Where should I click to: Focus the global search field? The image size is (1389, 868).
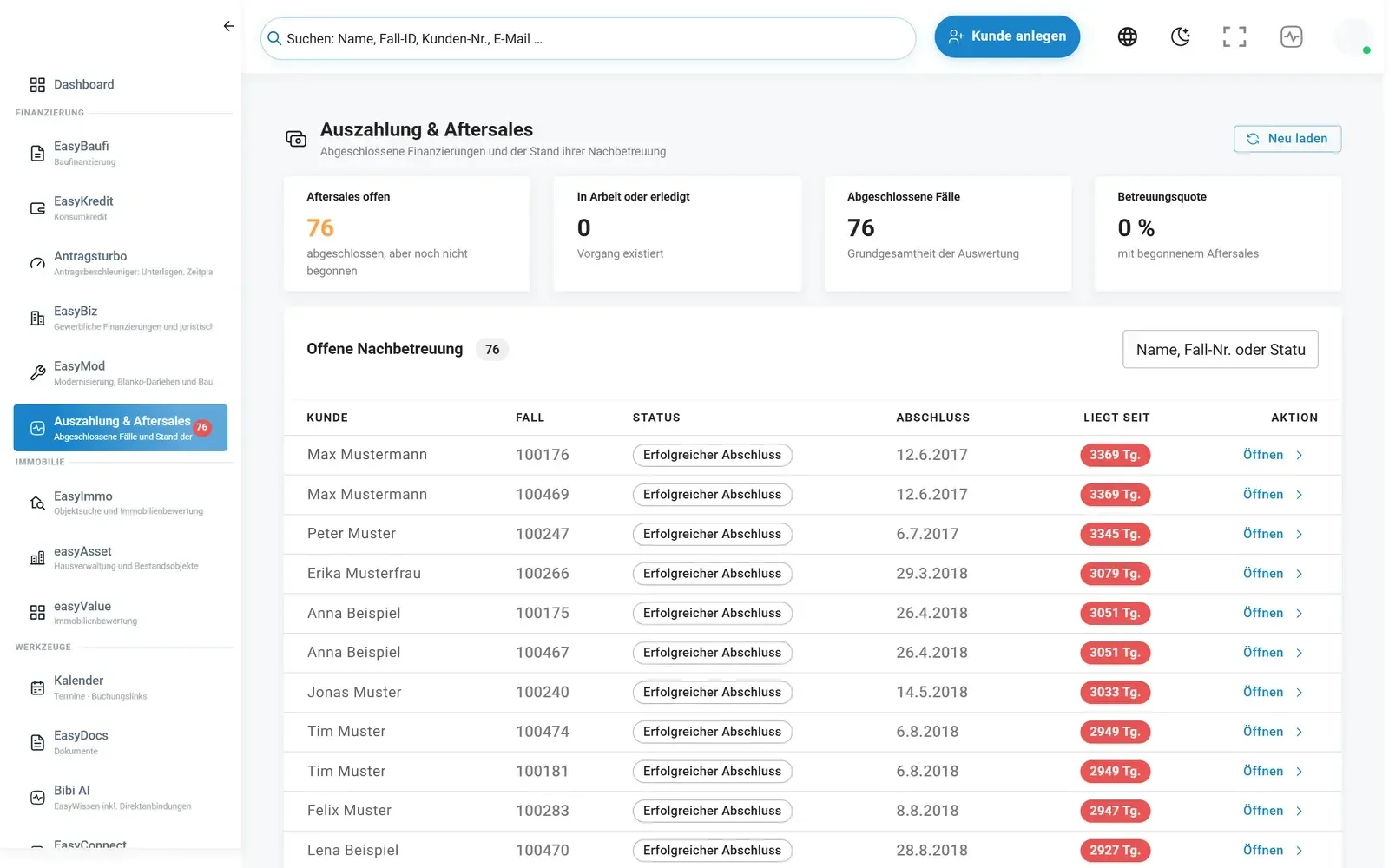coord(588,39)
